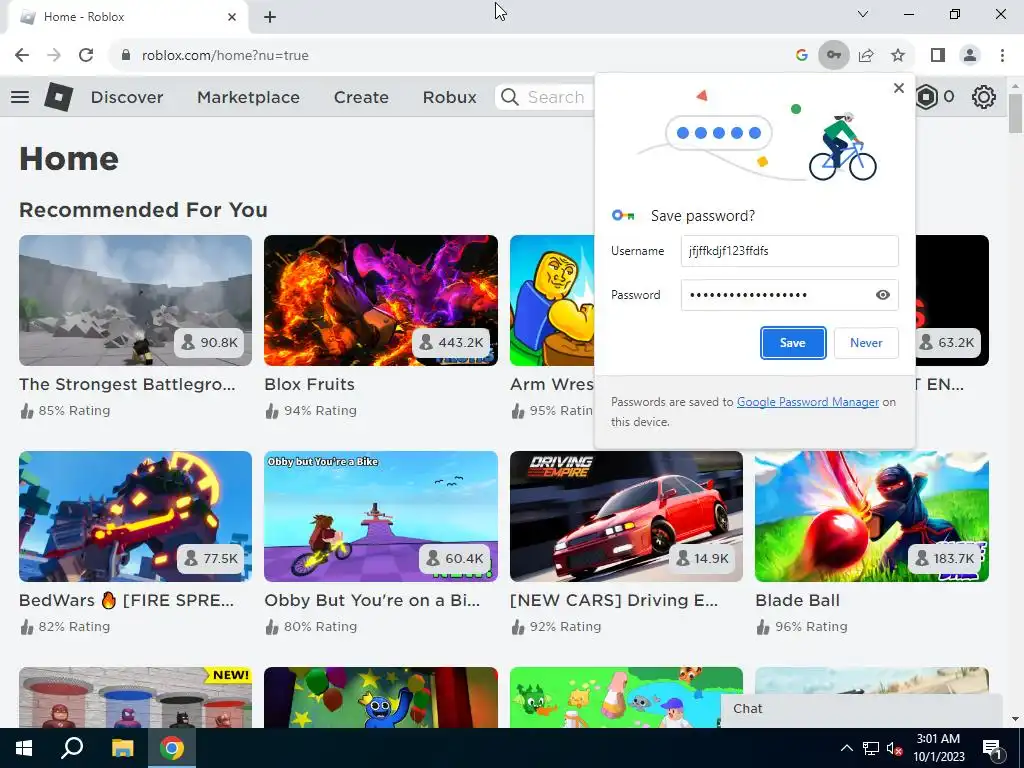1024x768 pixels.
Task: Close the Home - Roblox tab
Action: click(x=232, y=17)
